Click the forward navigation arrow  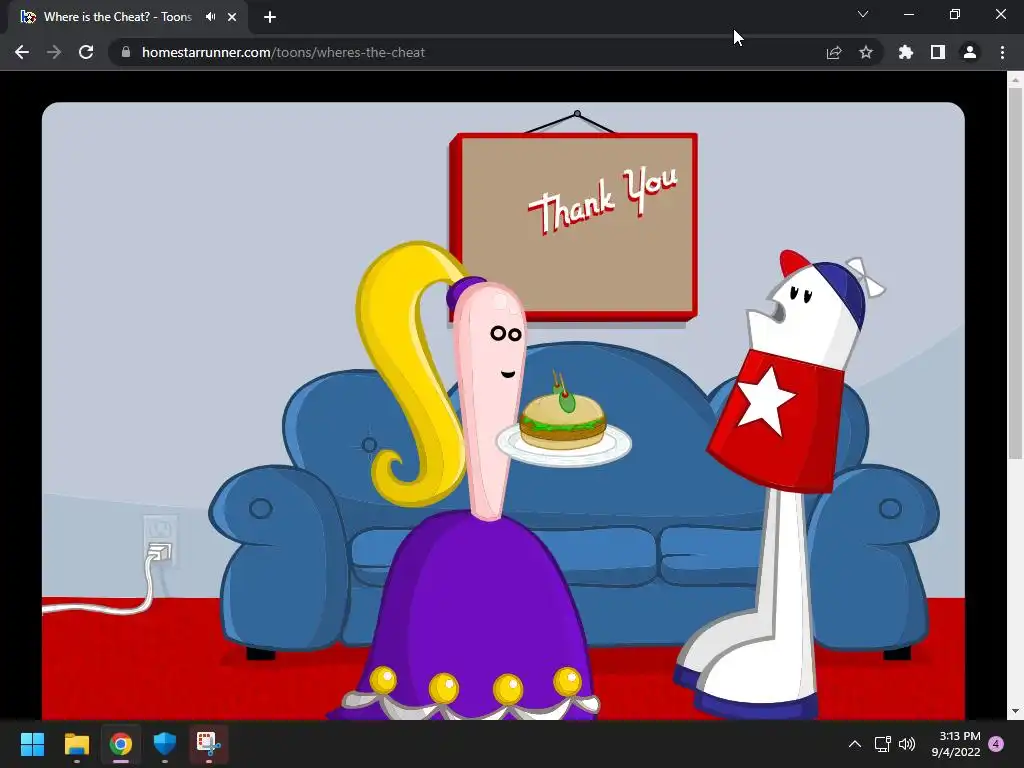point(54,52)
